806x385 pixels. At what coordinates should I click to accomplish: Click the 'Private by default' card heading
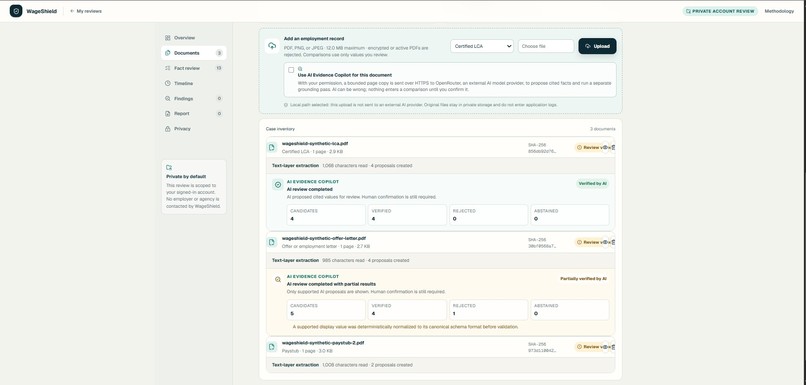[x=186, y=176]
